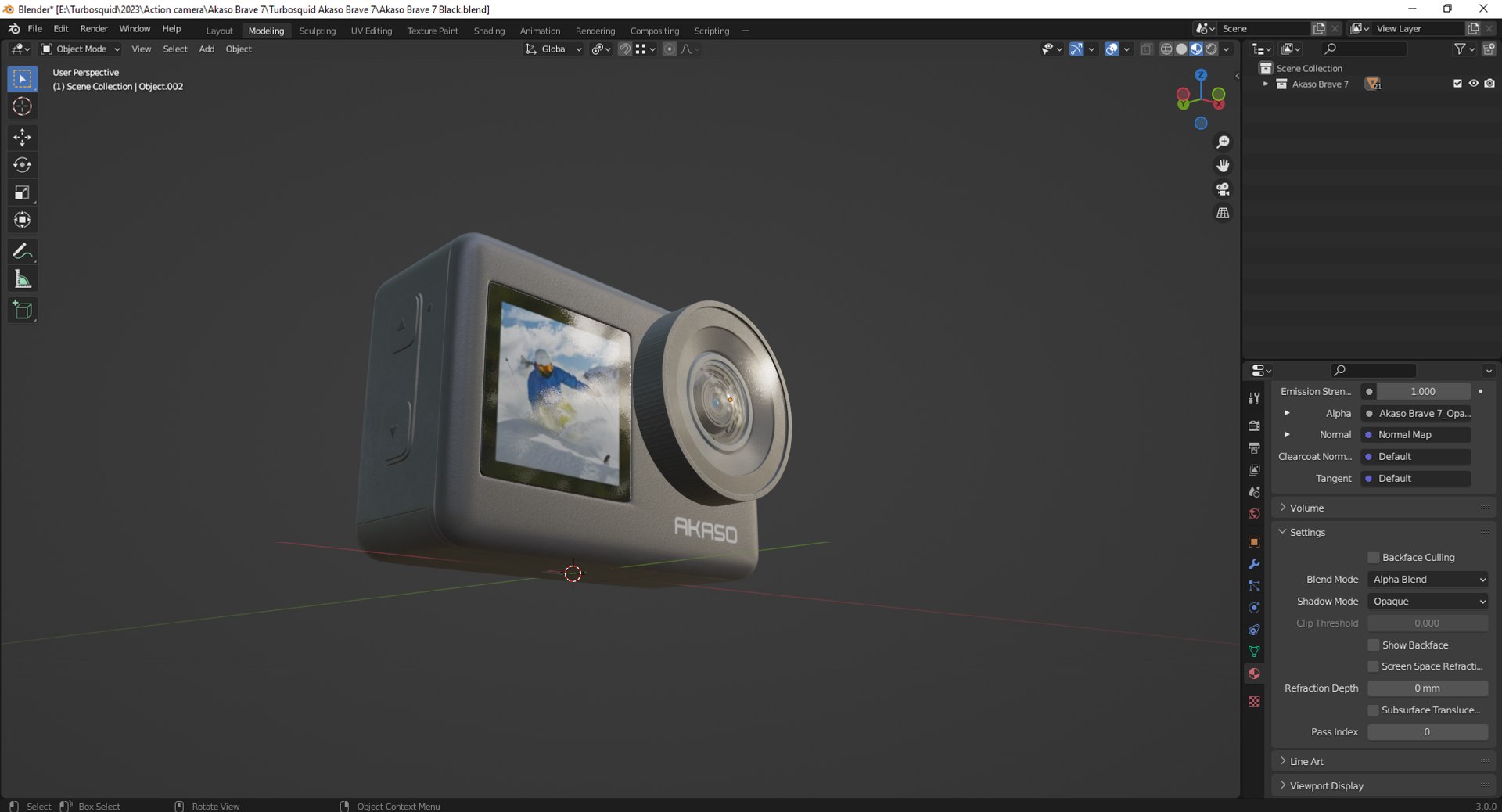Open the Render menu

pos(94,29)
